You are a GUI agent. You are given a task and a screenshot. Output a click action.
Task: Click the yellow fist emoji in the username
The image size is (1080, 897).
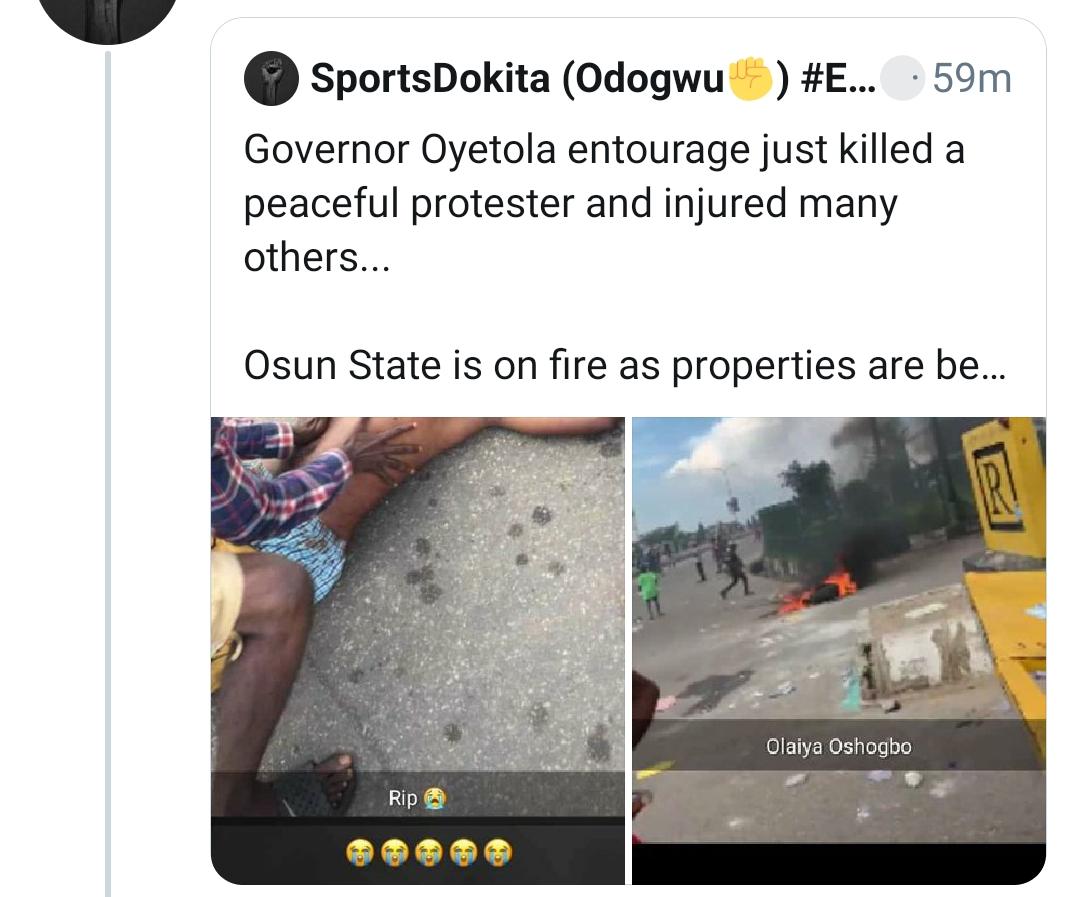(x=750, y=78)
